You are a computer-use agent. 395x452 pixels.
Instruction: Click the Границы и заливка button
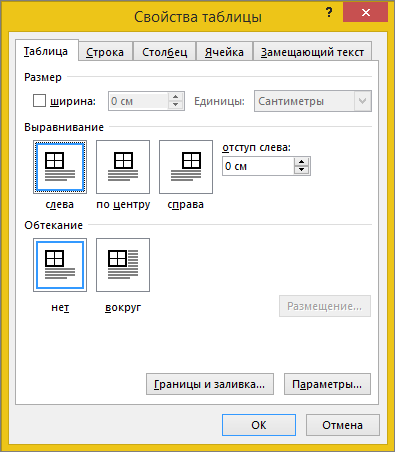(210, 384)
